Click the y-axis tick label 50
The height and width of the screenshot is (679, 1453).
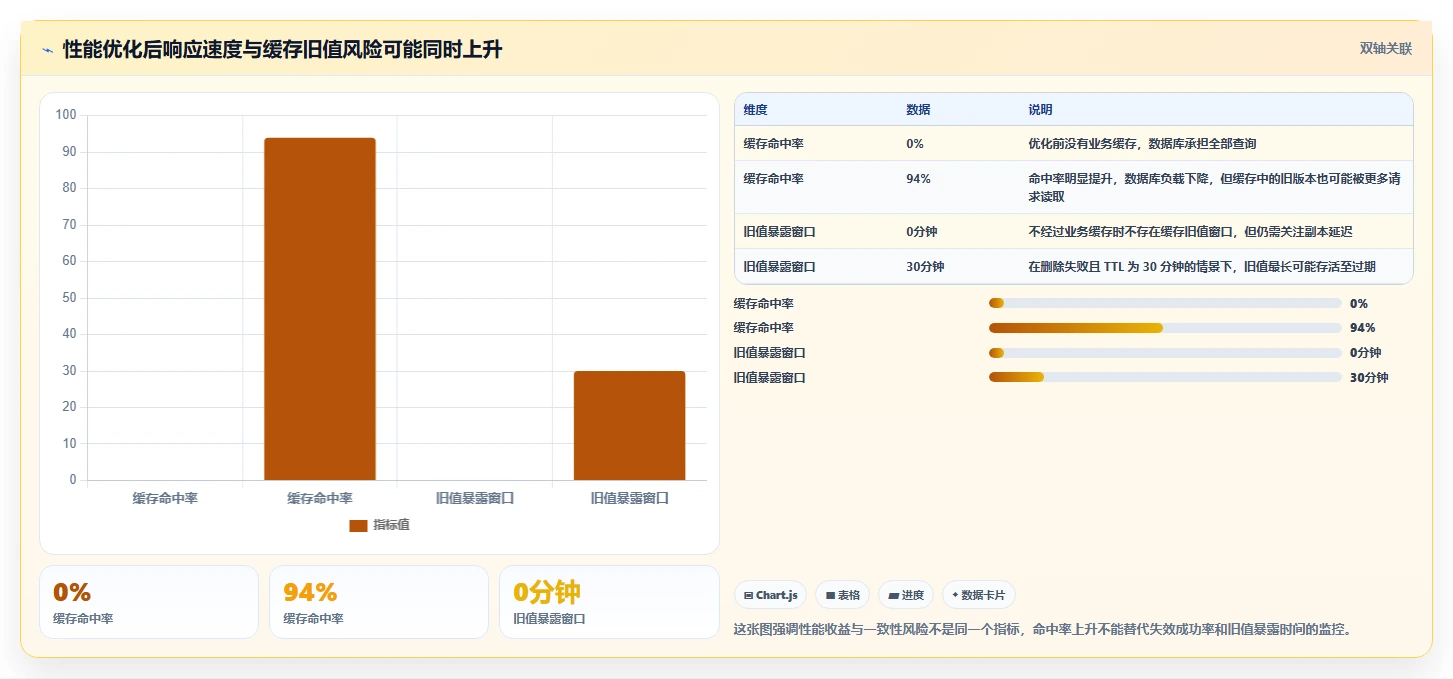[x=70, y=297]
